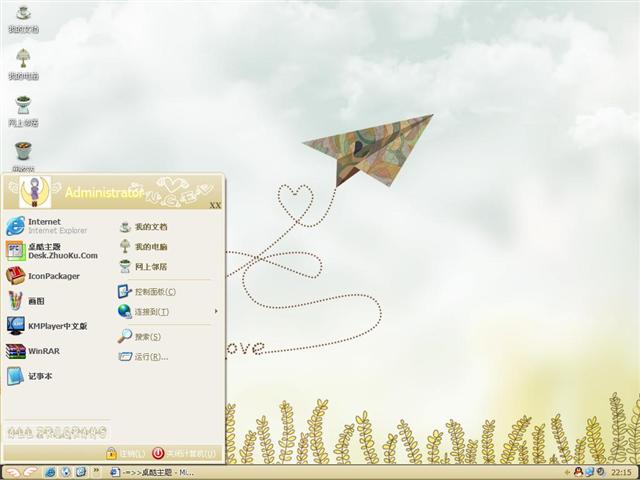Viewport: 640px width, 480px height.
Task: Open the All Programs decorative button
Action: click(57, 432)
